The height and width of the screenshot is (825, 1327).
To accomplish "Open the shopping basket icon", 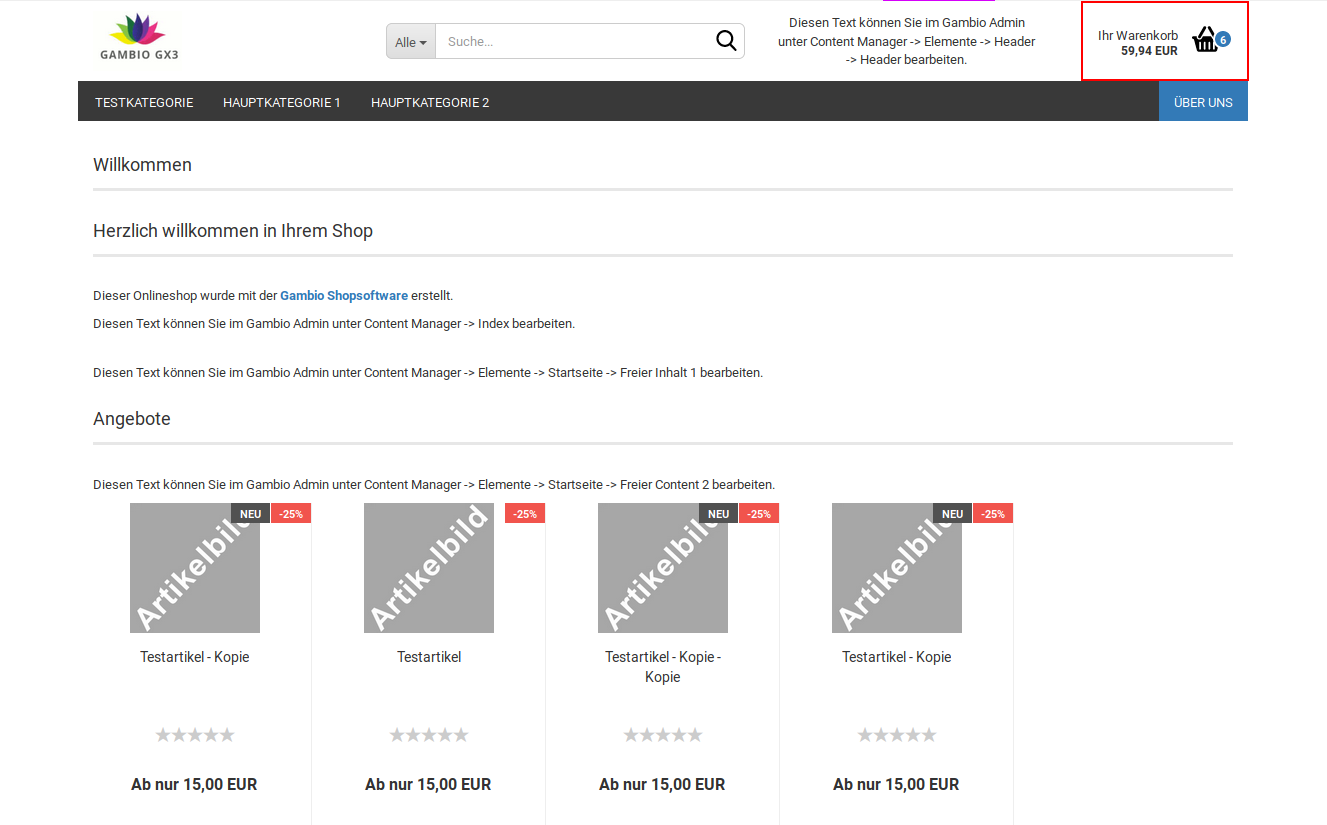I will pyautogui.click(x=1205, y=40).
